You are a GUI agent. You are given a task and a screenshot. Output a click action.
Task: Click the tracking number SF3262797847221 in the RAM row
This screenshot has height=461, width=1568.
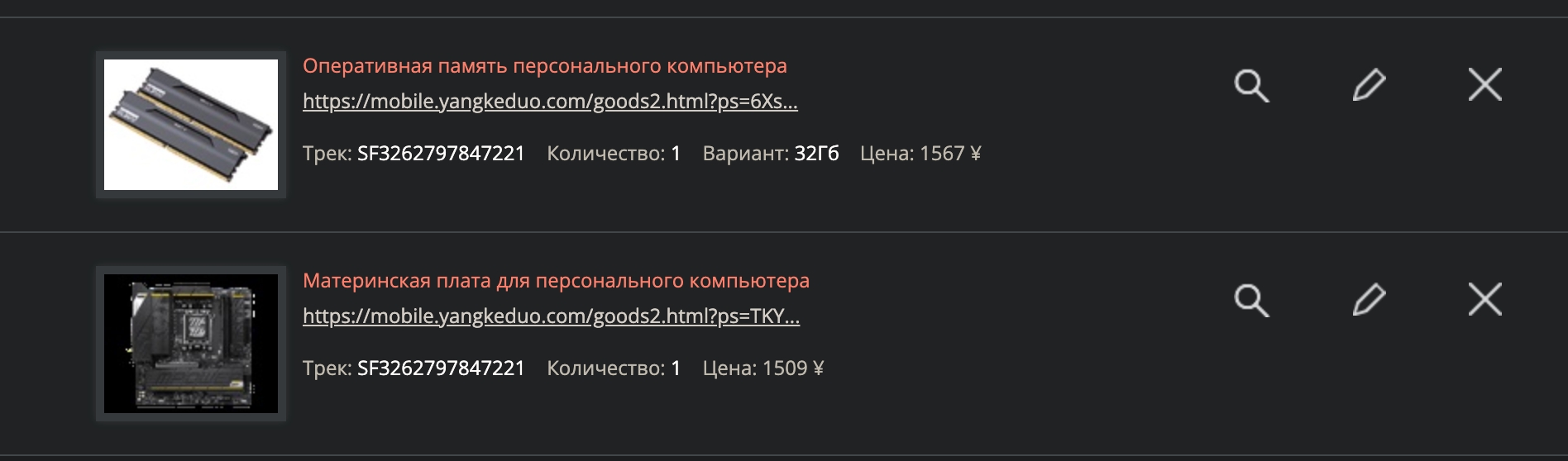pyautogui.click(x=441, y=154)
